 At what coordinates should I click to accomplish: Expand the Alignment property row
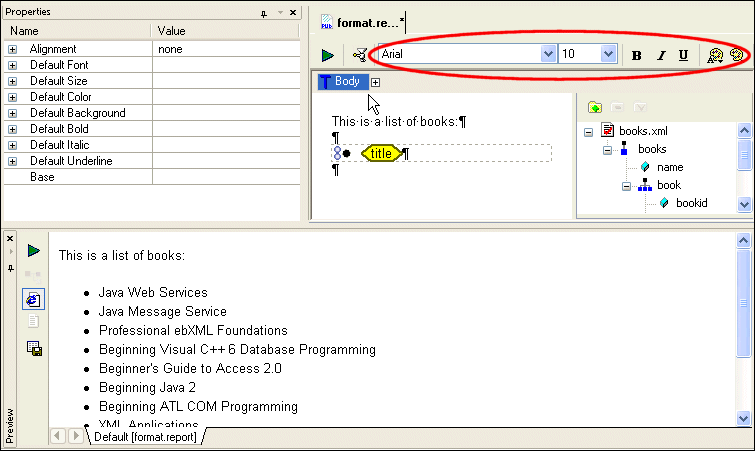13,49
